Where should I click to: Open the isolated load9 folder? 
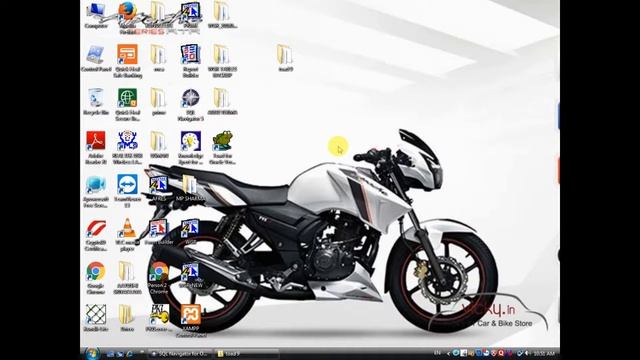(x=285, y=59)
